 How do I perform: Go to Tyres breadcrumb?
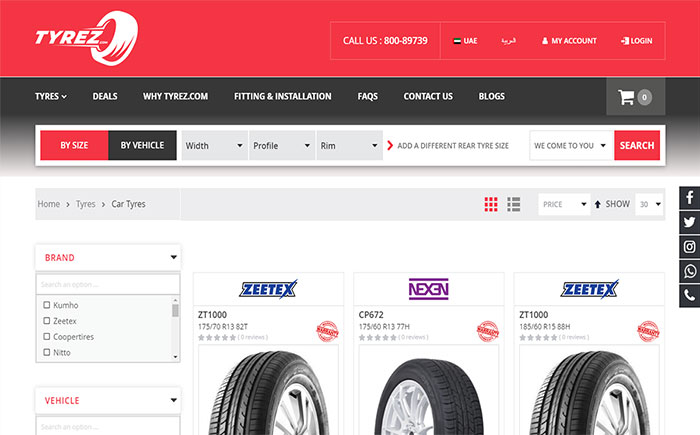point(85,204)
